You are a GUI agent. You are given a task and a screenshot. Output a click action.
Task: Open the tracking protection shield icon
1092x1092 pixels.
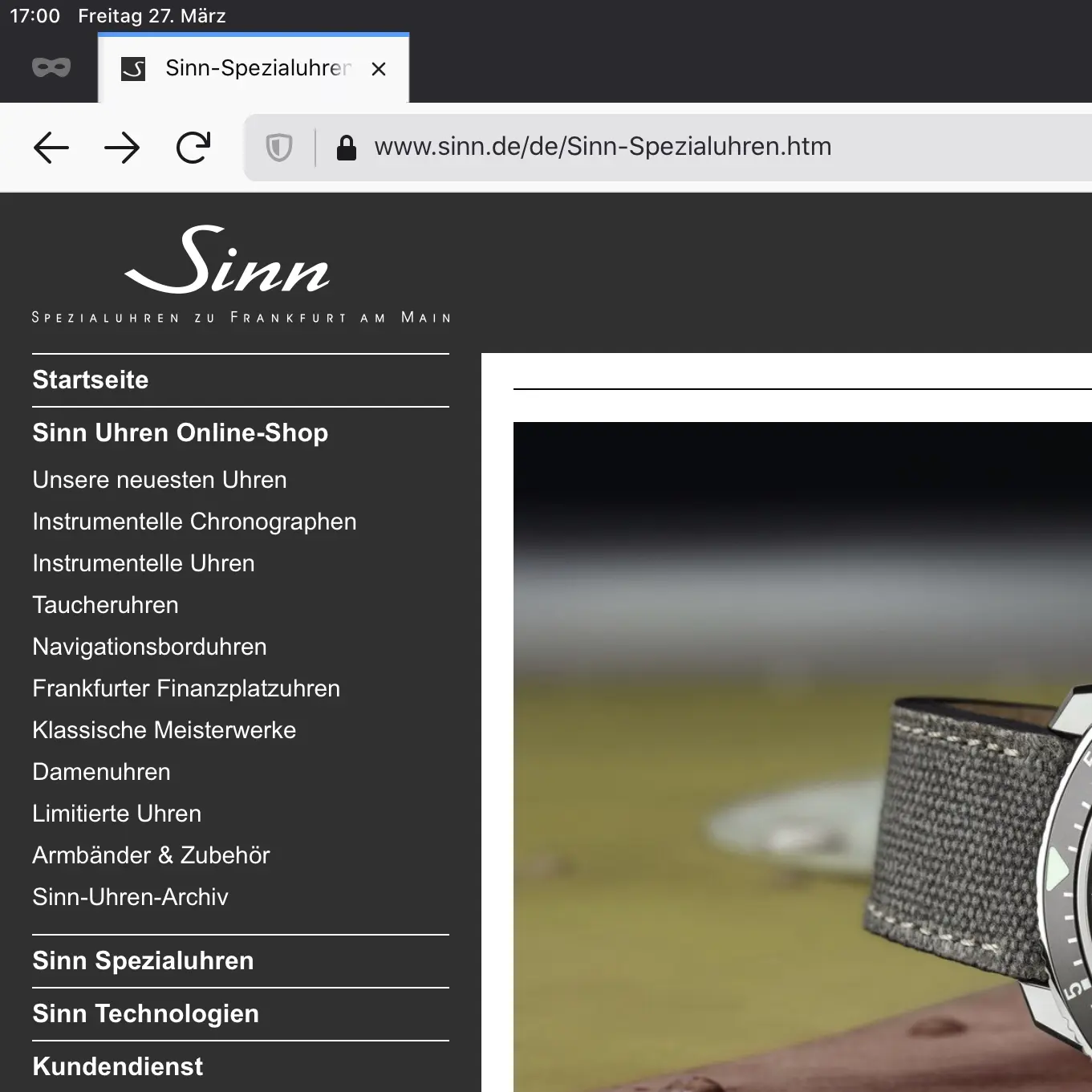tap(278, 148)
